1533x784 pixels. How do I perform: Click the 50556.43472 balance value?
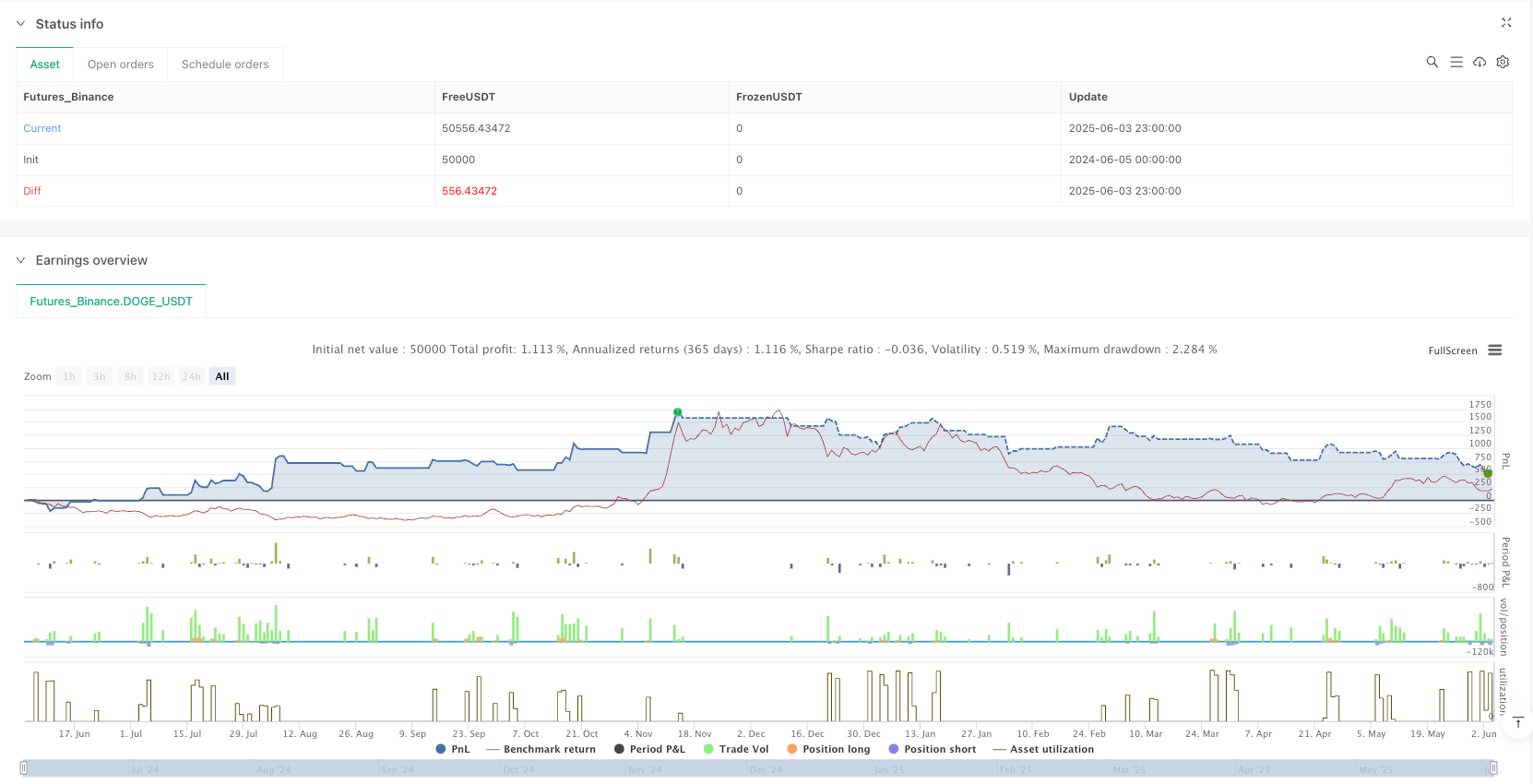point(476,128)
